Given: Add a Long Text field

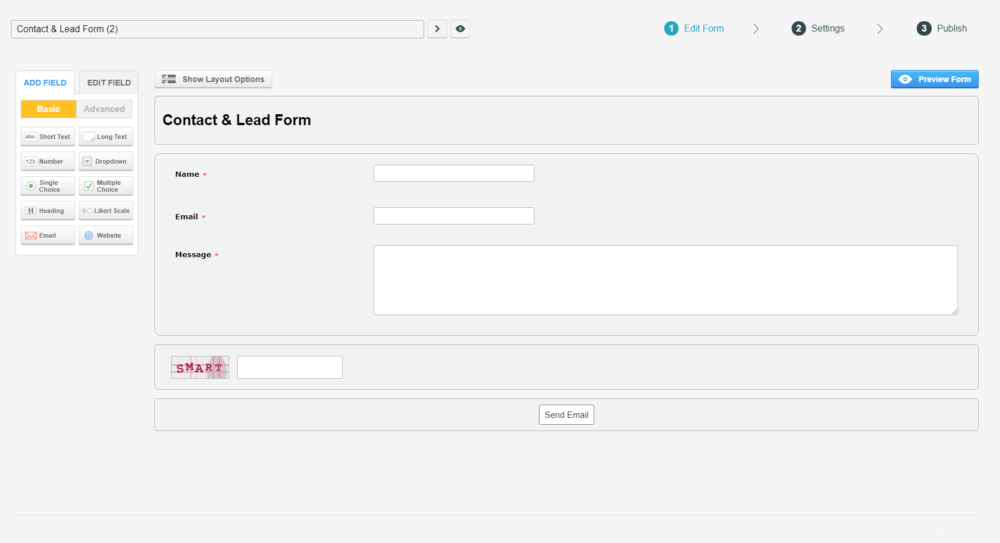Looking at the screenshot, I should [106, 137].
